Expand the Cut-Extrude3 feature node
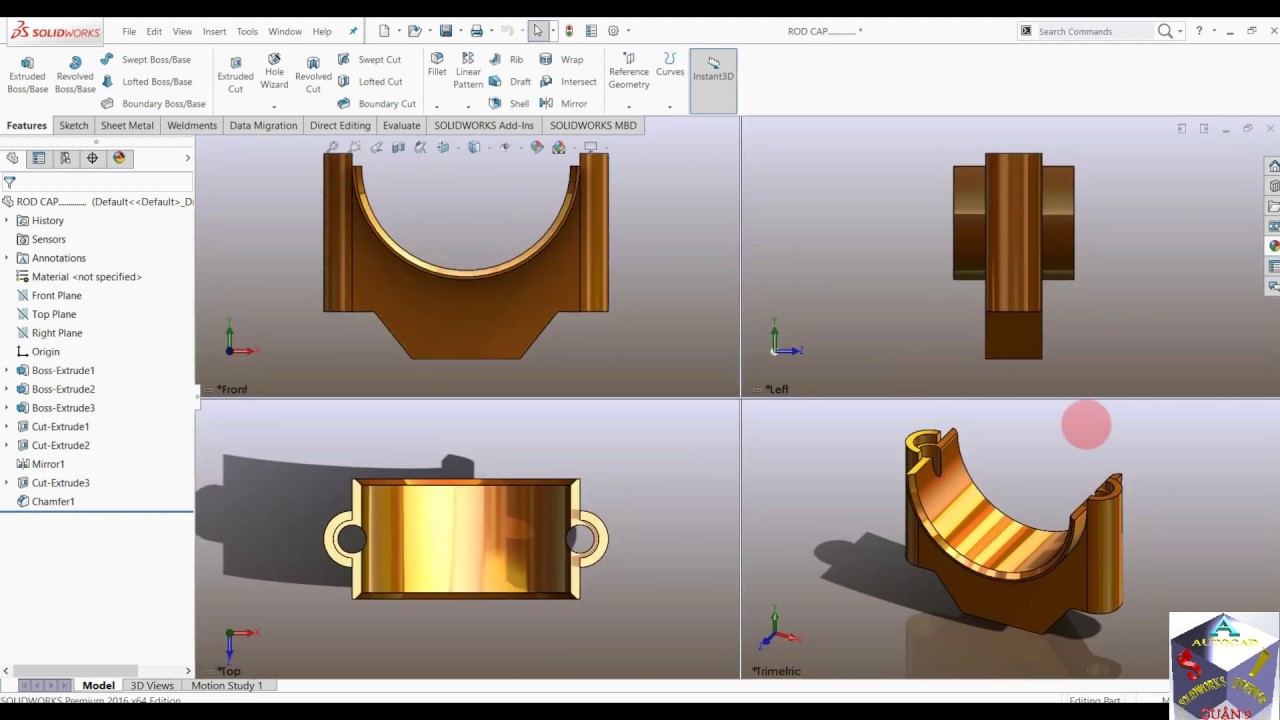 click(x=7, y=483)
